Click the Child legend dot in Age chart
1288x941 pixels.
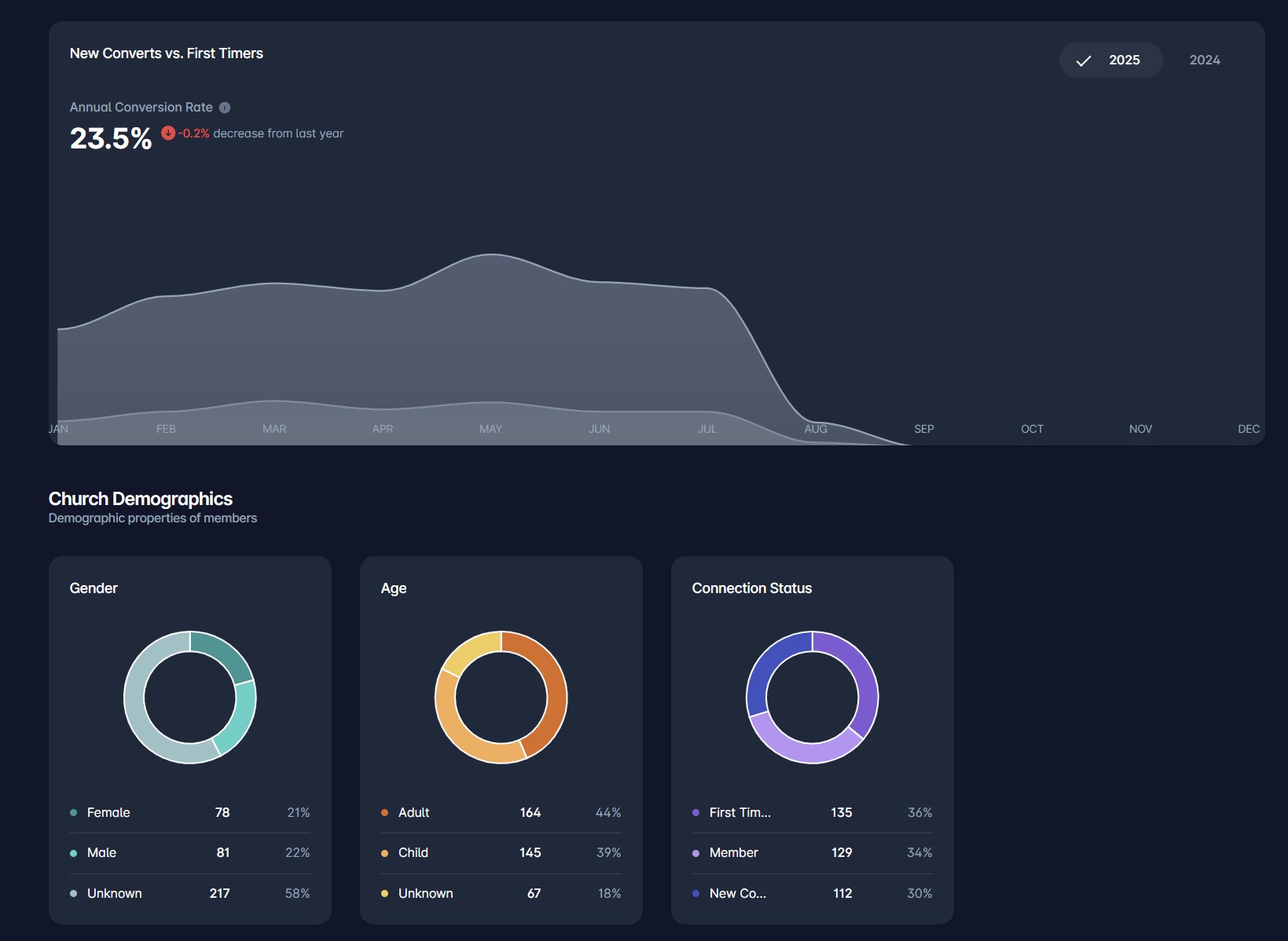click(384, 852)
